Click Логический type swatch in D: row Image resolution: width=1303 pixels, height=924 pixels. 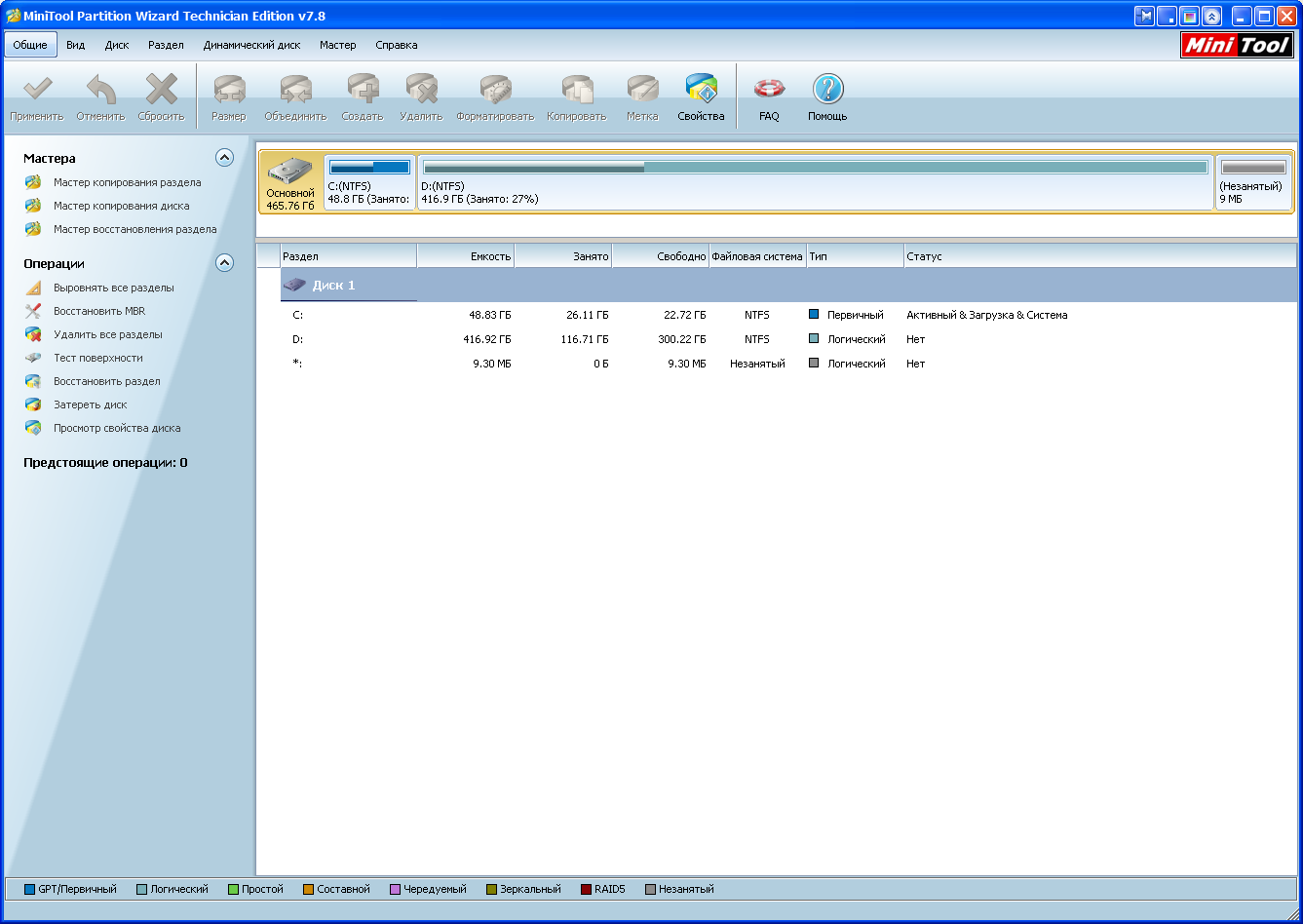click(814, 339)
